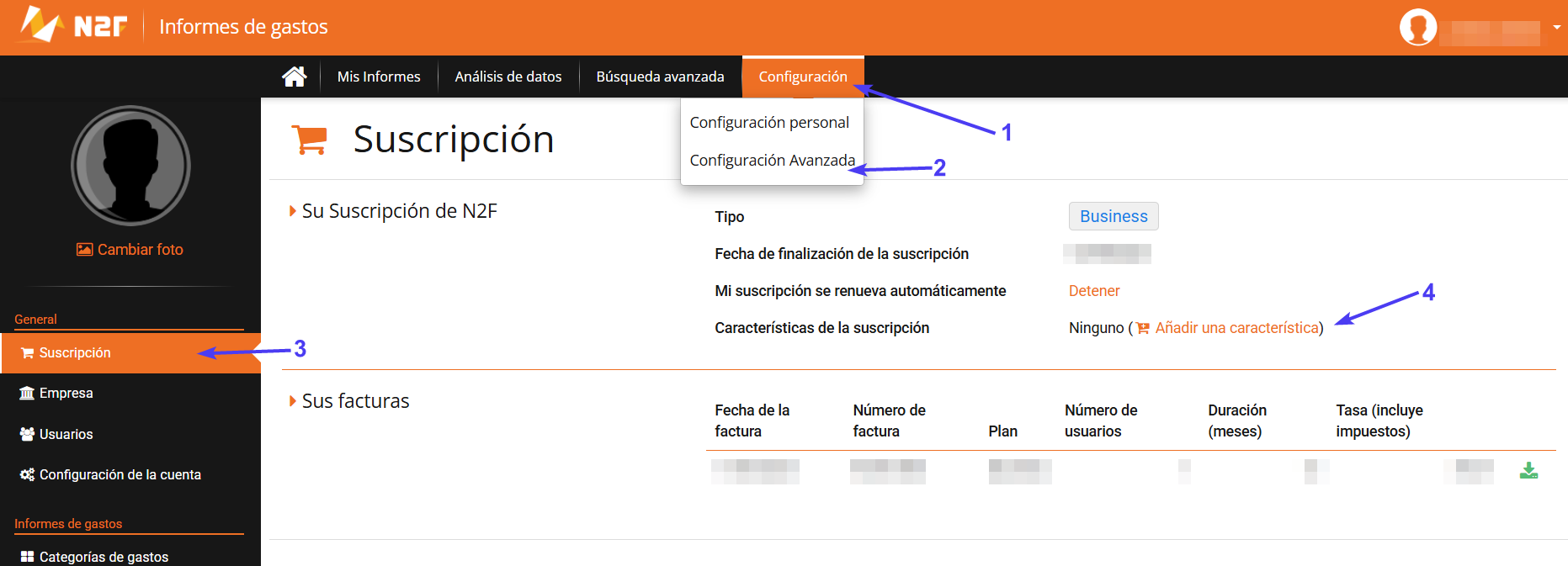Click Informes de gastos sidebar section header

pyautogui.click(x=68, y=524)
